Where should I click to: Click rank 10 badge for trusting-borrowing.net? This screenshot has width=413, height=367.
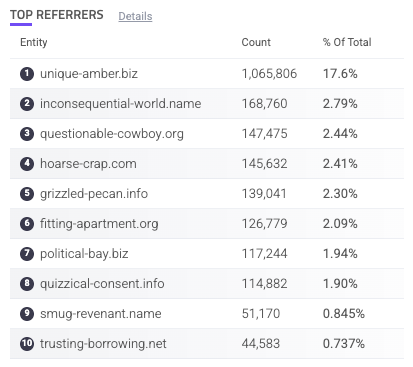27,344
